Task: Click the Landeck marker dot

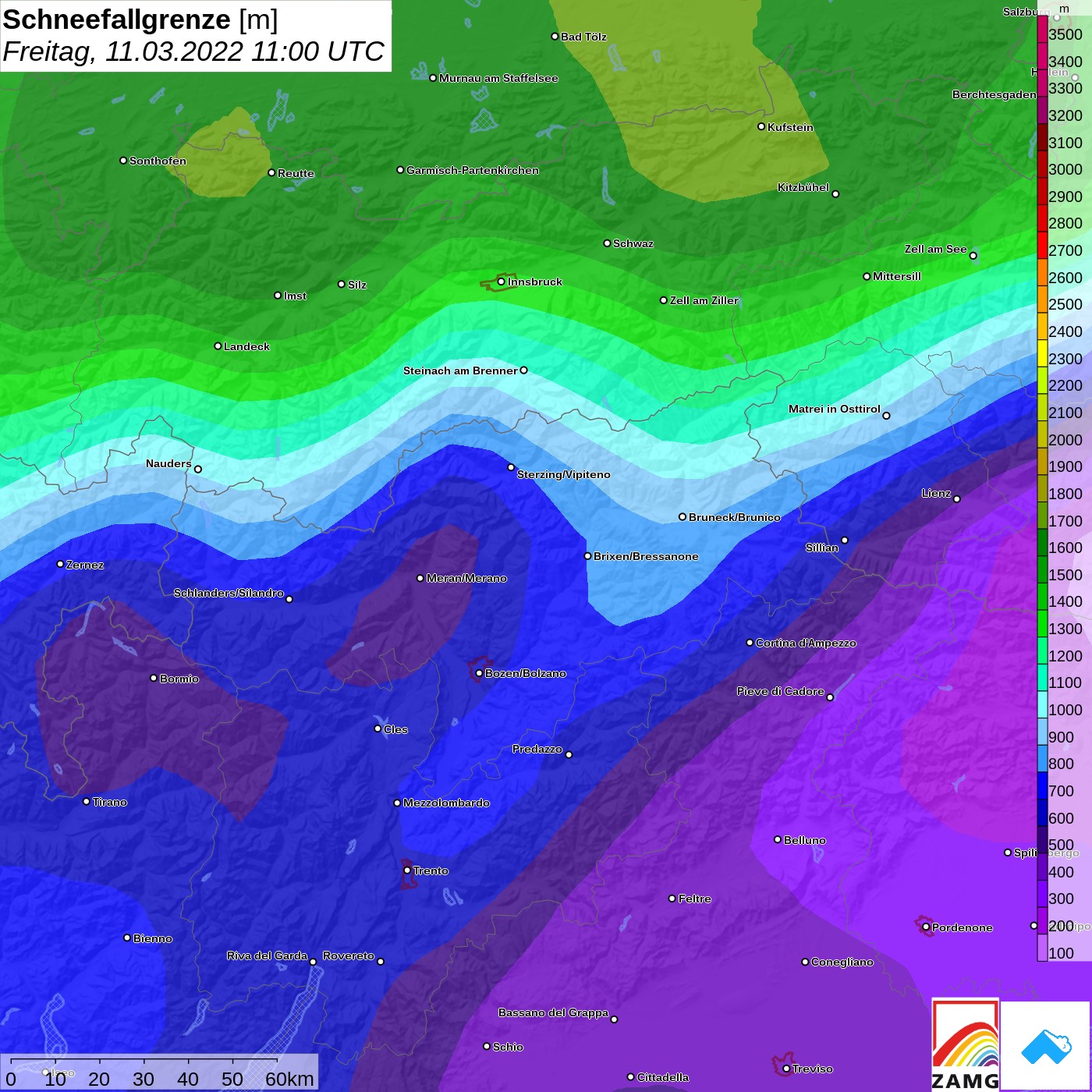Action: coord(218,346)
